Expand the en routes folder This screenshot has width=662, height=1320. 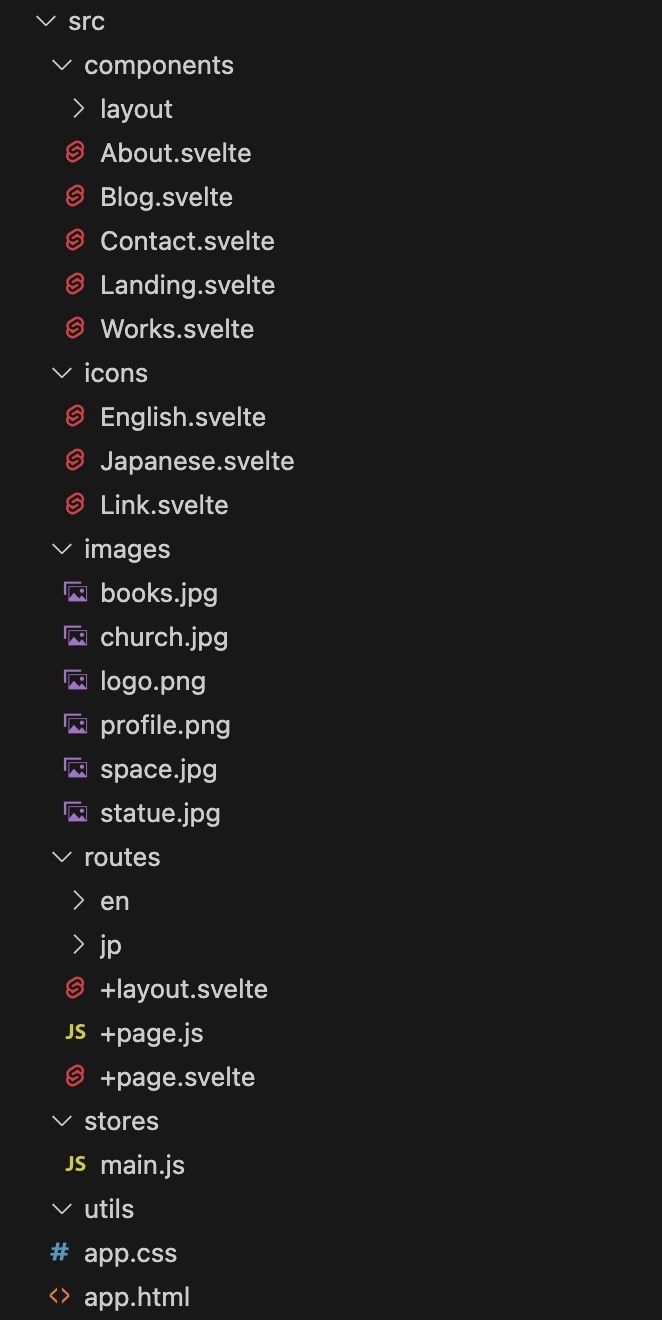pyautogui.click(x=79, y=901)
